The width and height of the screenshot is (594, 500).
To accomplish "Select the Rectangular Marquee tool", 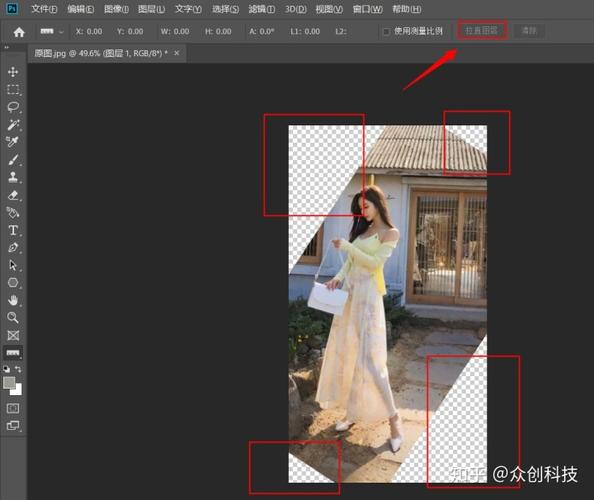I will pyautogui.click(x=13, y=89).
